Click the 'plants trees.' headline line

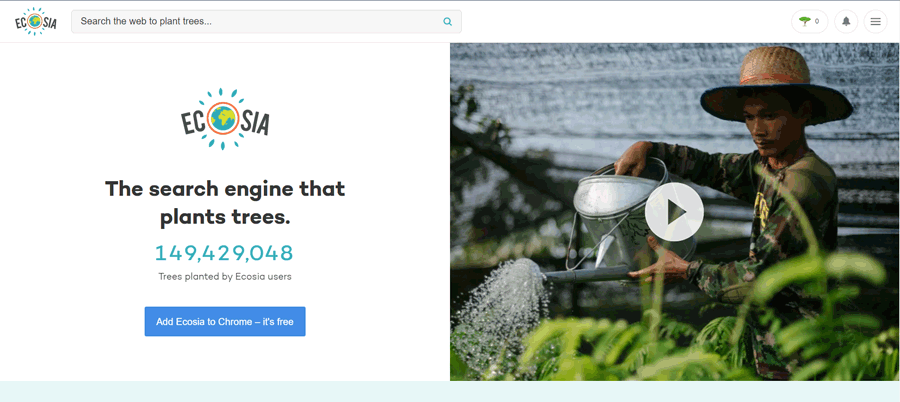225,218
